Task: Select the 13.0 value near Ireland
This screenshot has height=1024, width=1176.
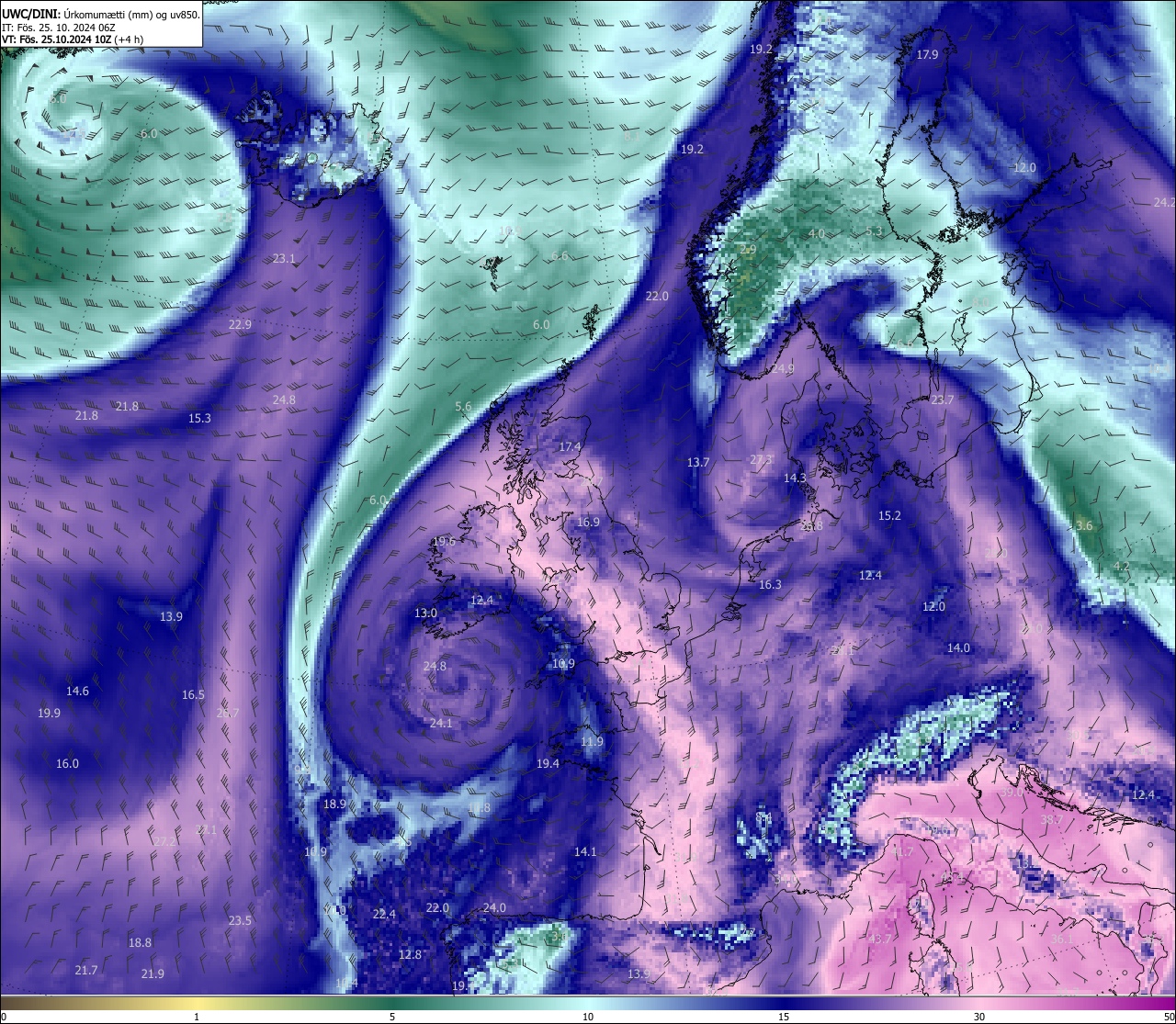Action: (x=425, y=613)
